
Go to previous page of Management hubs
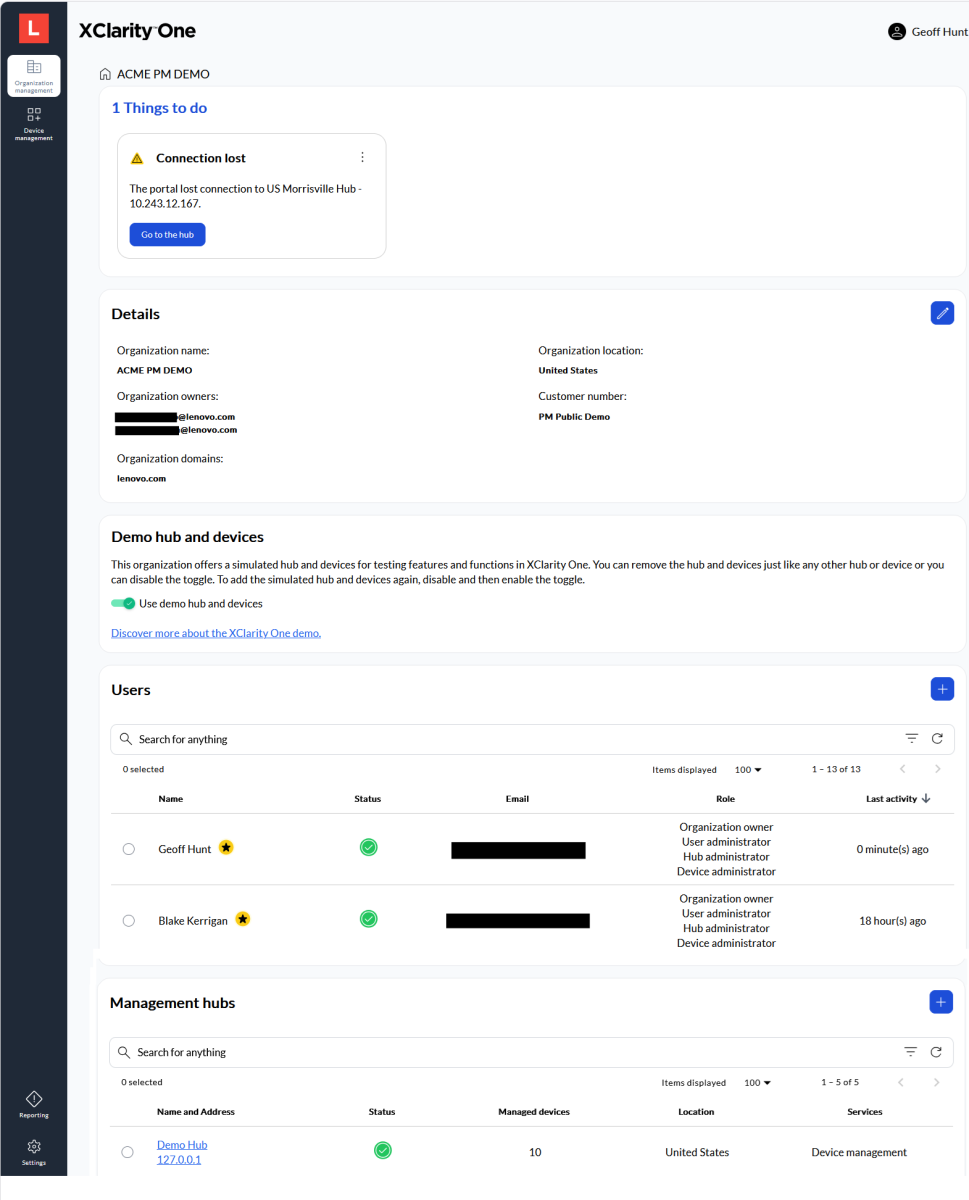(x=901, y=1082)
